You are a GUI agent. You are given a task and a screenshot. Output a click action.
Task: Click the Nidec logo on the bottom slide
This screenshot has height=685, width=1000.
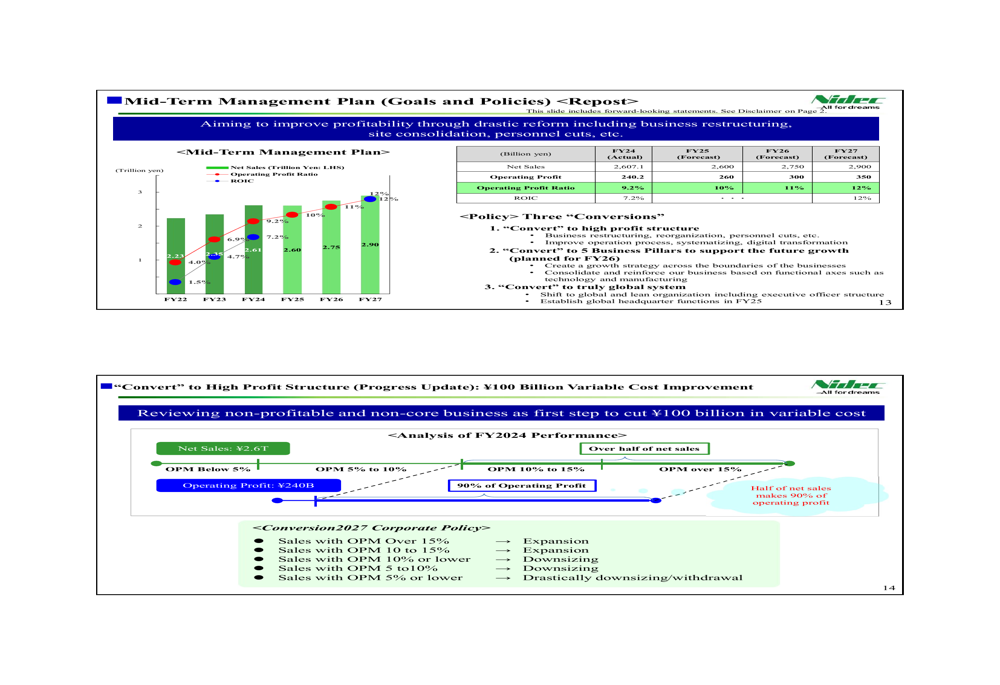(849, 384)
